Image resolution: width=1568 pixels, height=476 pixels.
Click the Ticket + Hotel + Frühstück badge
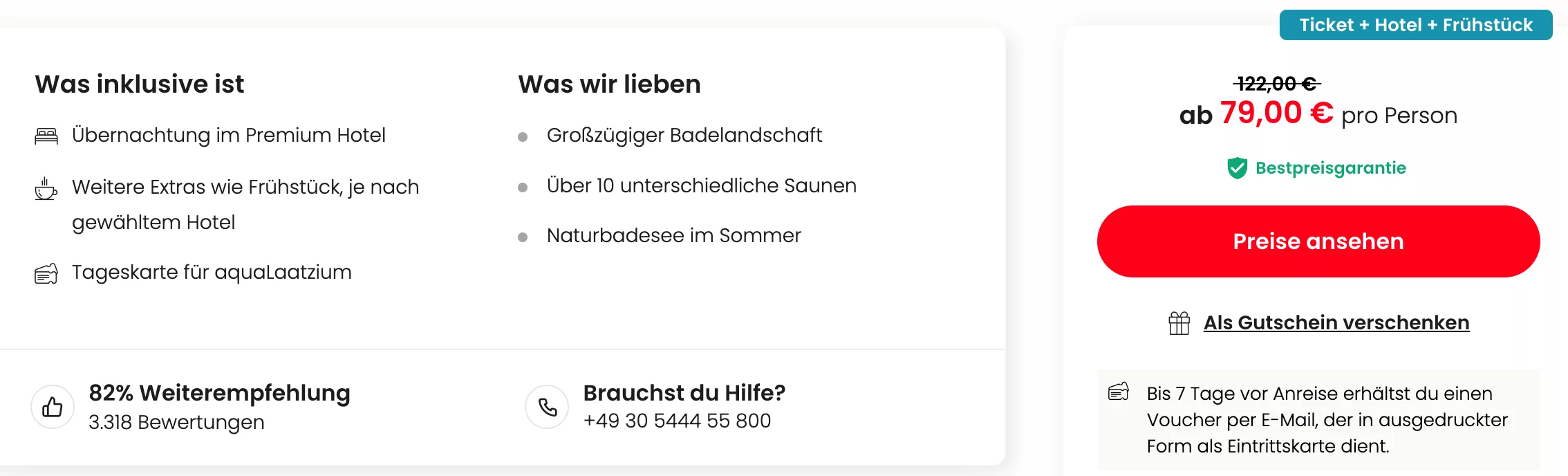point(1415,25)
